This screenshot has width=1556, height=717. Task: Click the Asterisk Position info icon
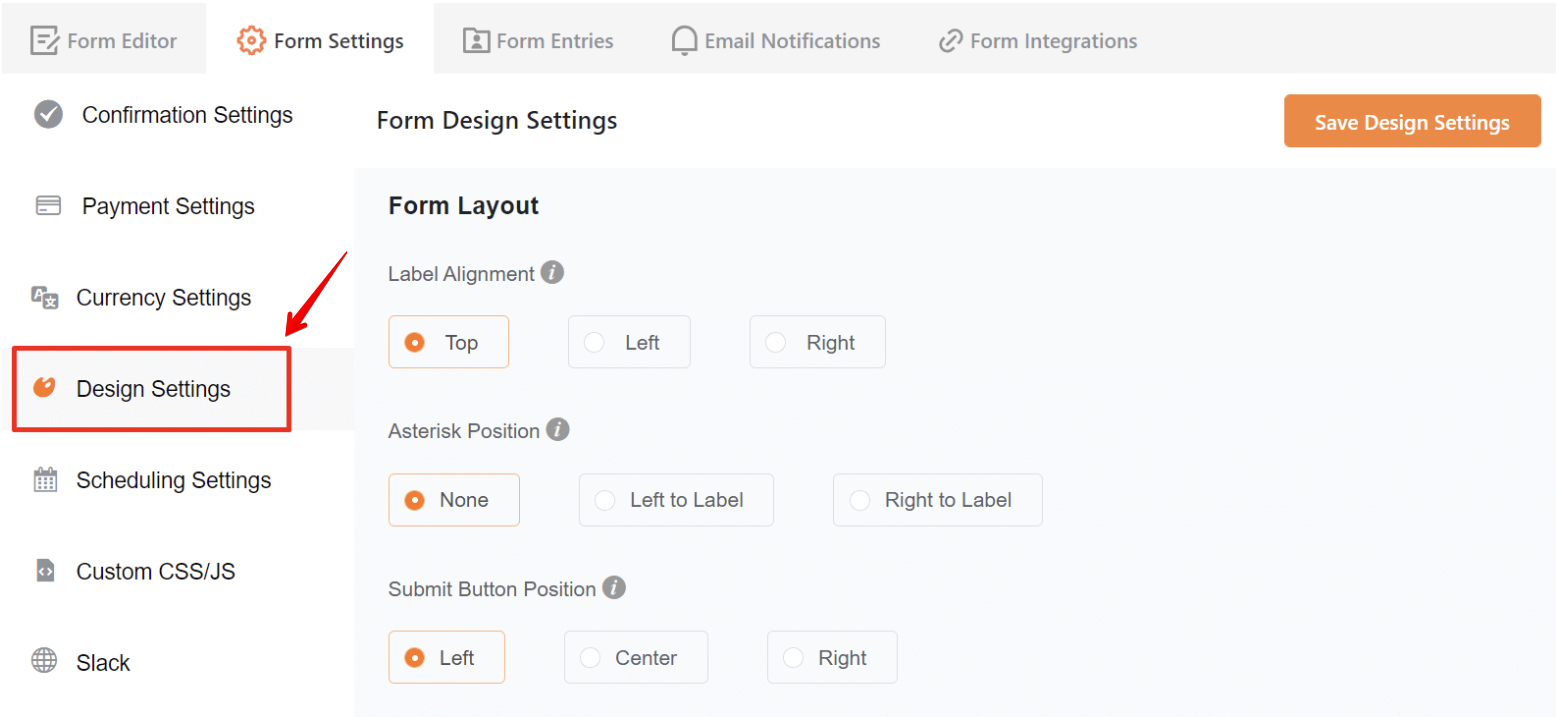[x=558, y=430]
